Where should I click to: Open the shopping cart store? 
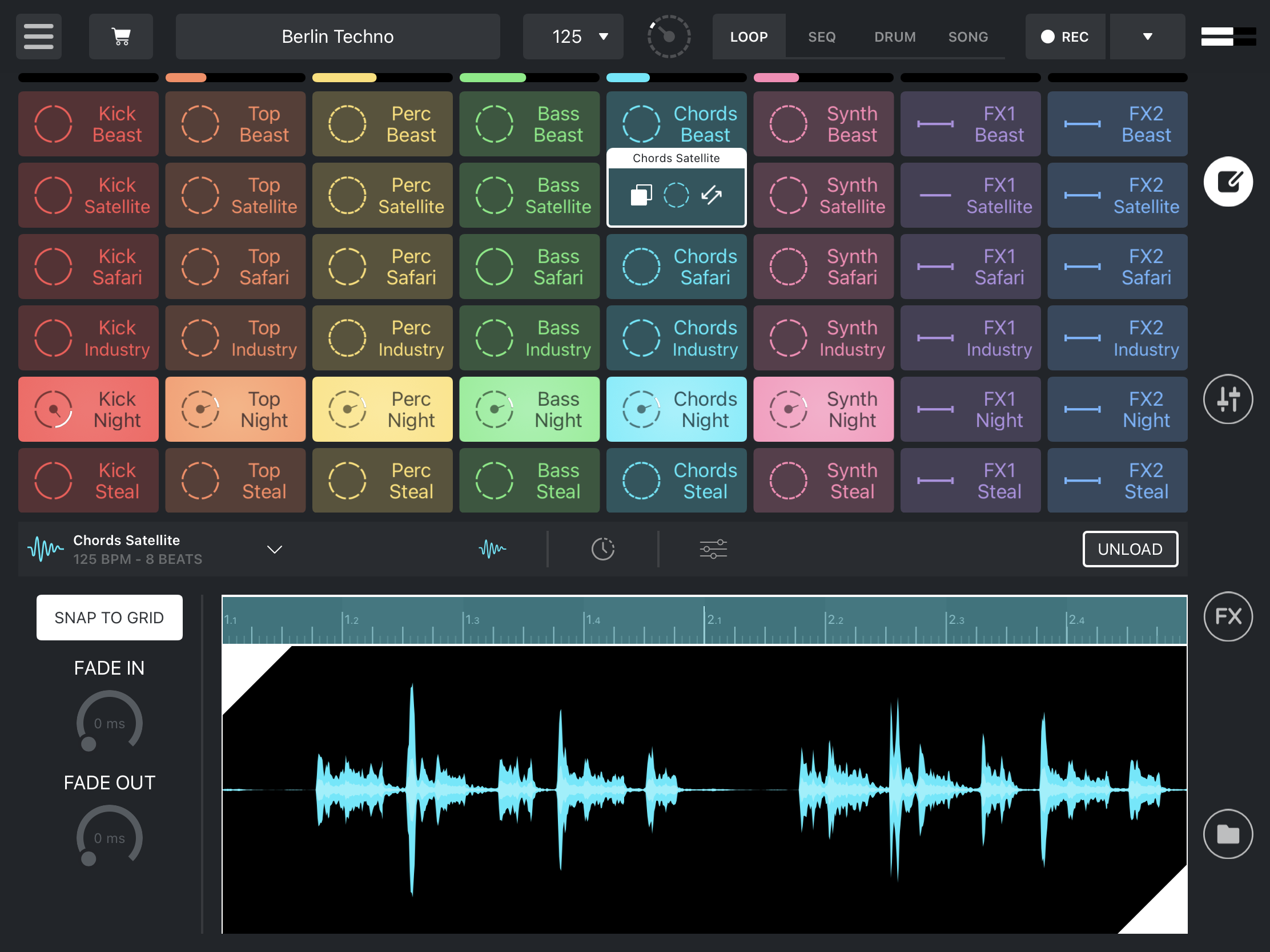point(120,37)
